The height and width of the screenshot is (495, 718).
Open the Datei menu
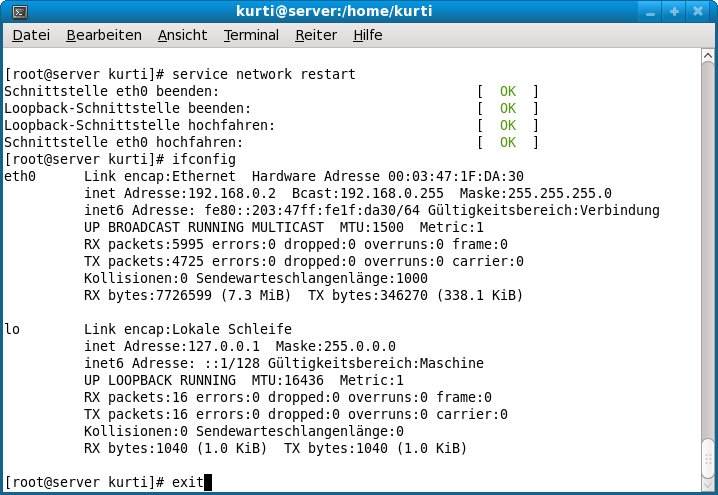pos(30,35)
